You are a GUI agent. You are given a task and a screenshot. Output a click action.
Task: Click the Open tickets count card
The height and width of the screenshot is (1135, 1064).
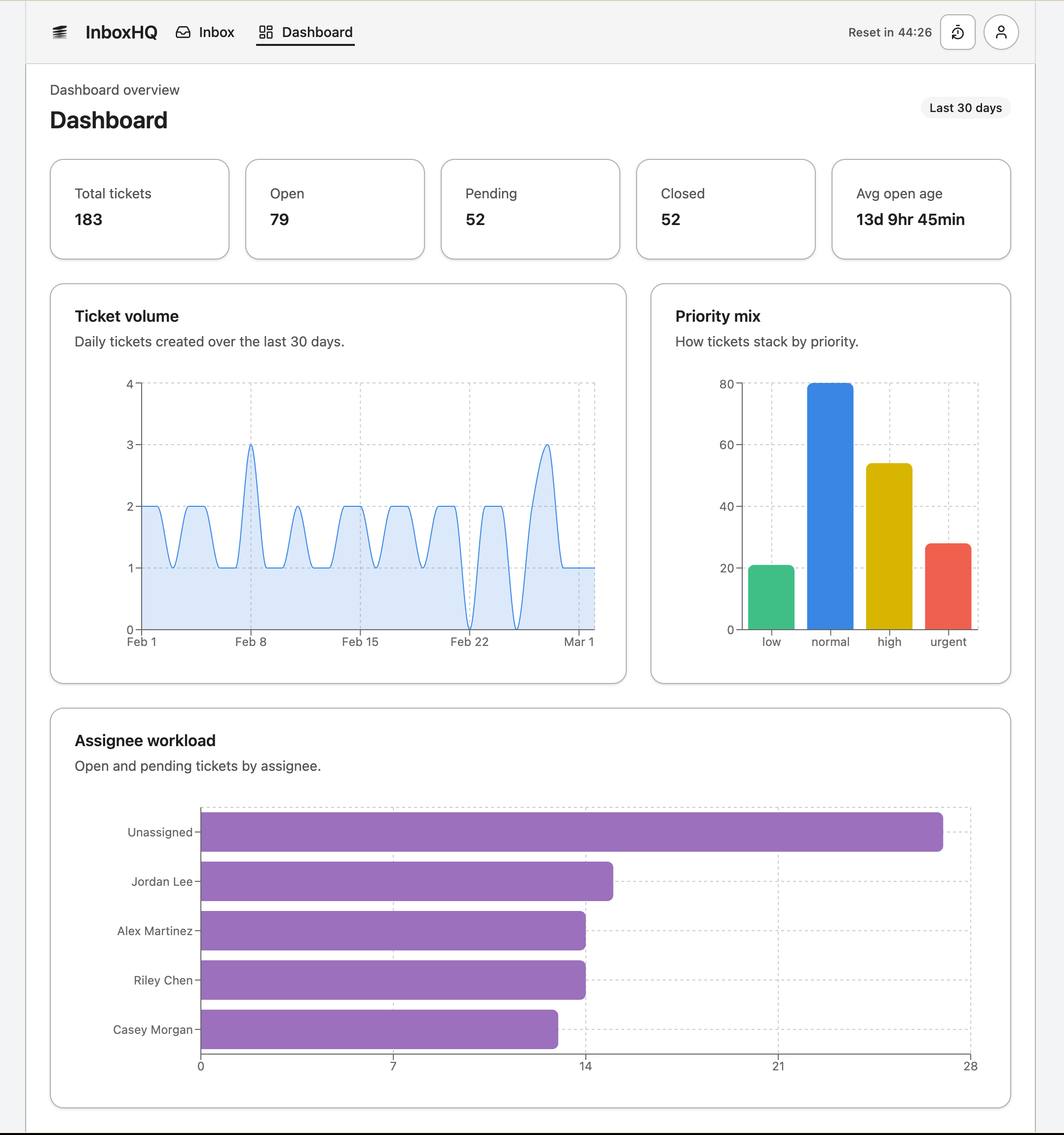[x=335, y=209]
